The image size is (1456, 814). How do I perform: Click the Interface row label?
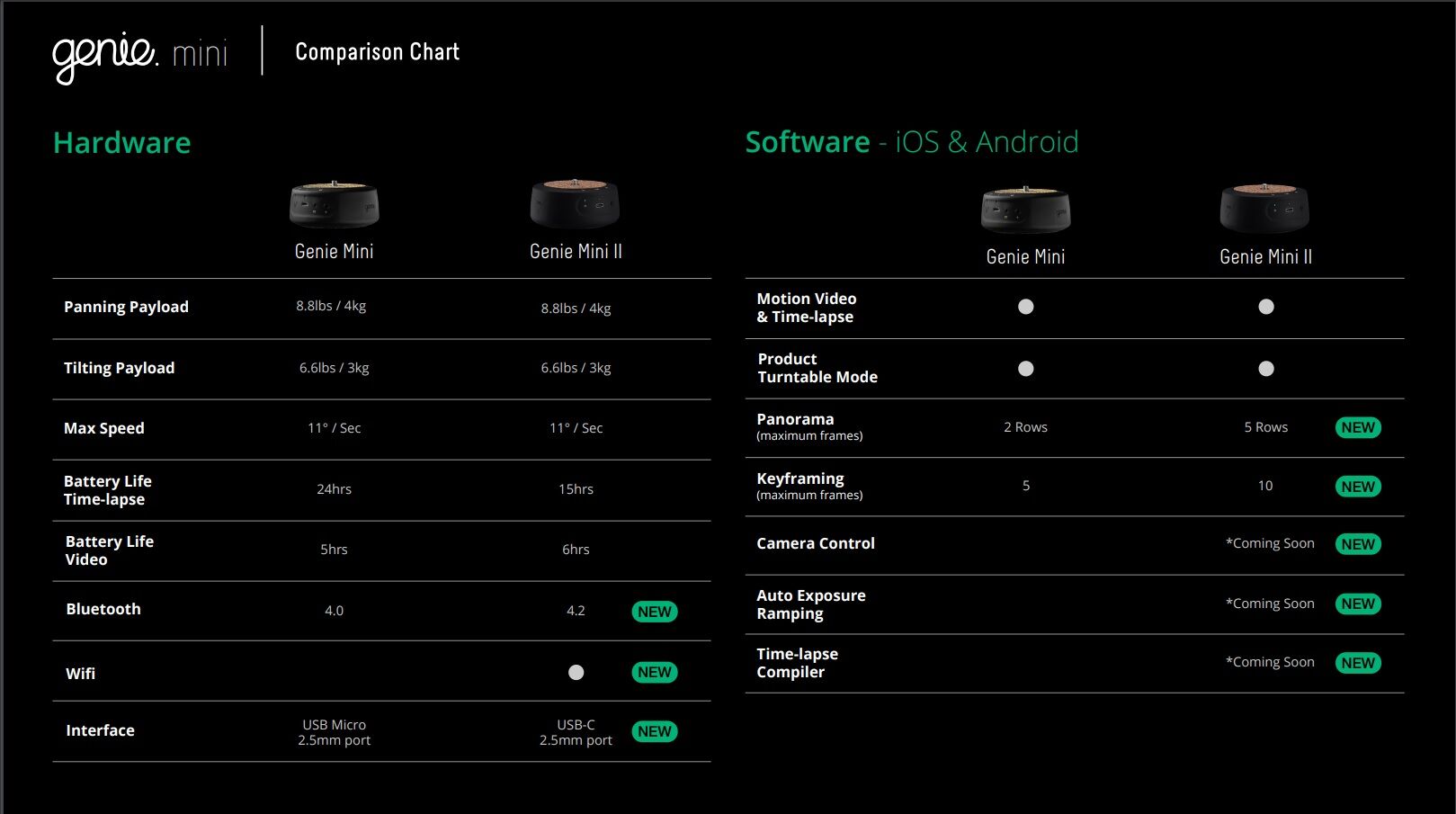101,730
